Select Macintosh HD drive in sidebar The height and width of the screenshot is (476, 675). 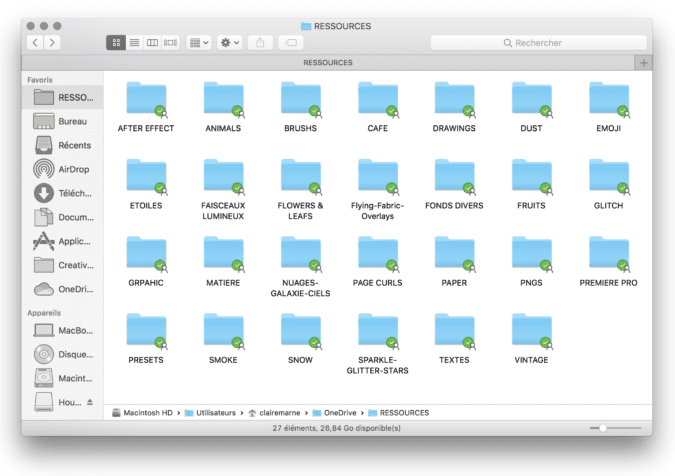click(63, 378)
